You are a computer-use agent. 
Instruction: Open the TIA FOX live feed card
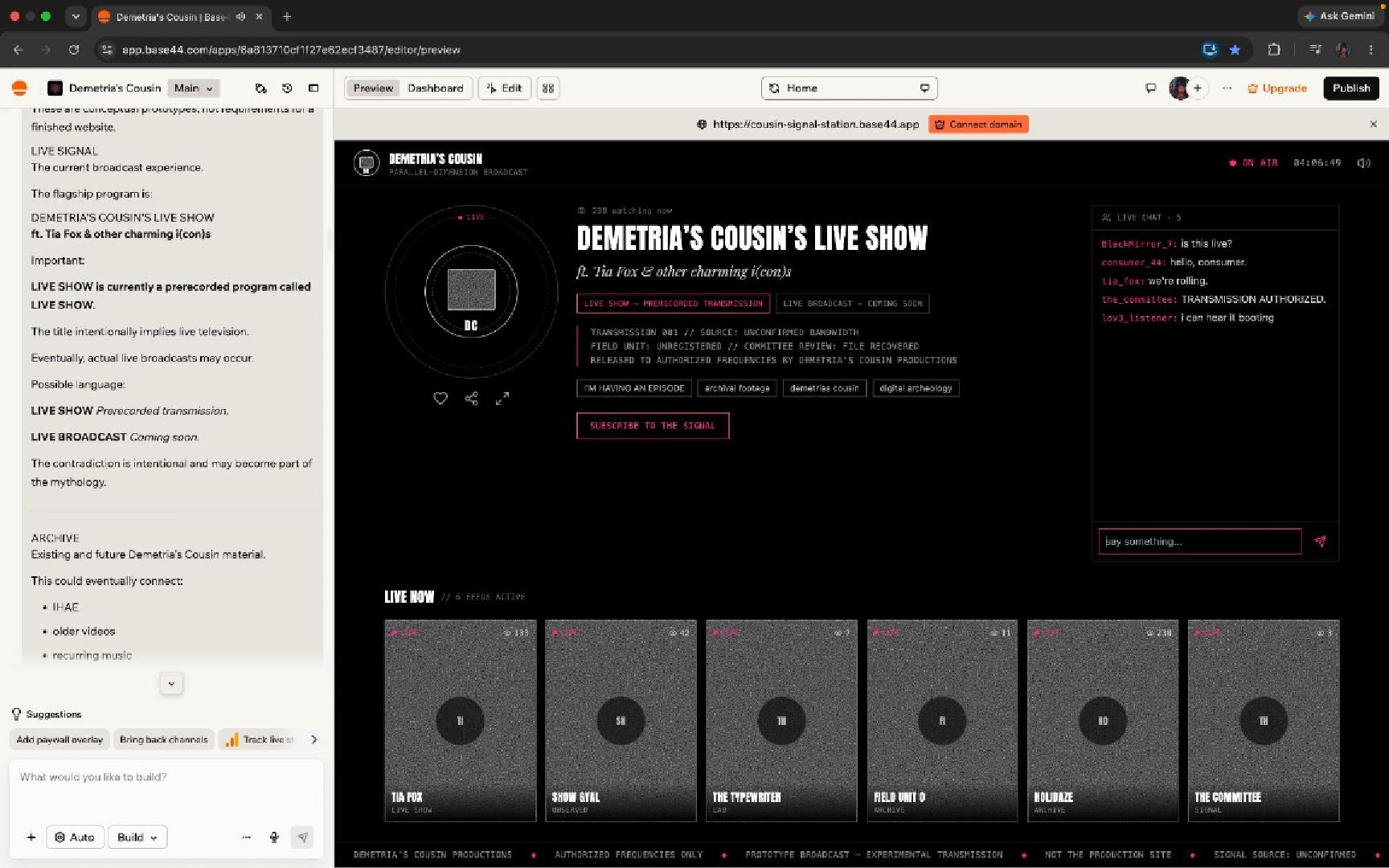click(x=461, y=721)
